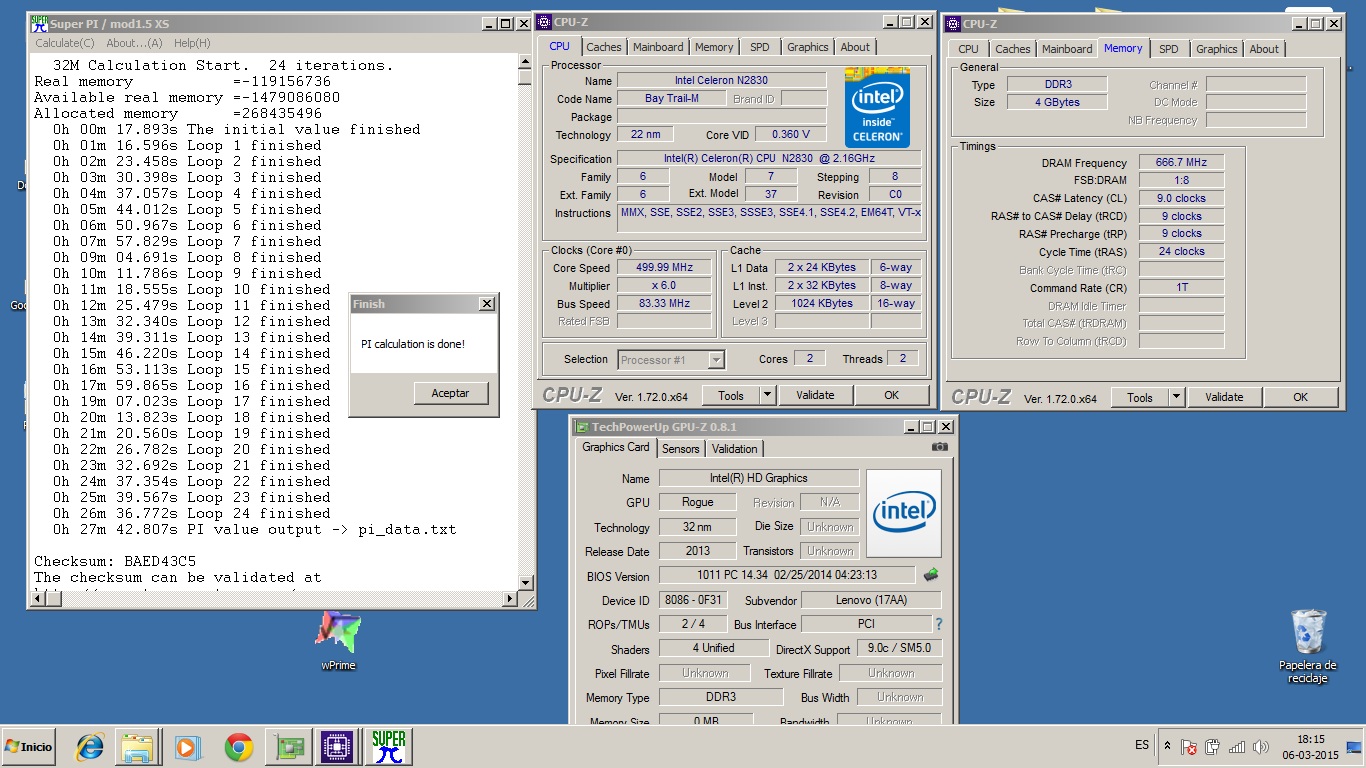Click the power plug tray icon
The height and width of the screenshot is (768, 1366).
click(1213, 747)
